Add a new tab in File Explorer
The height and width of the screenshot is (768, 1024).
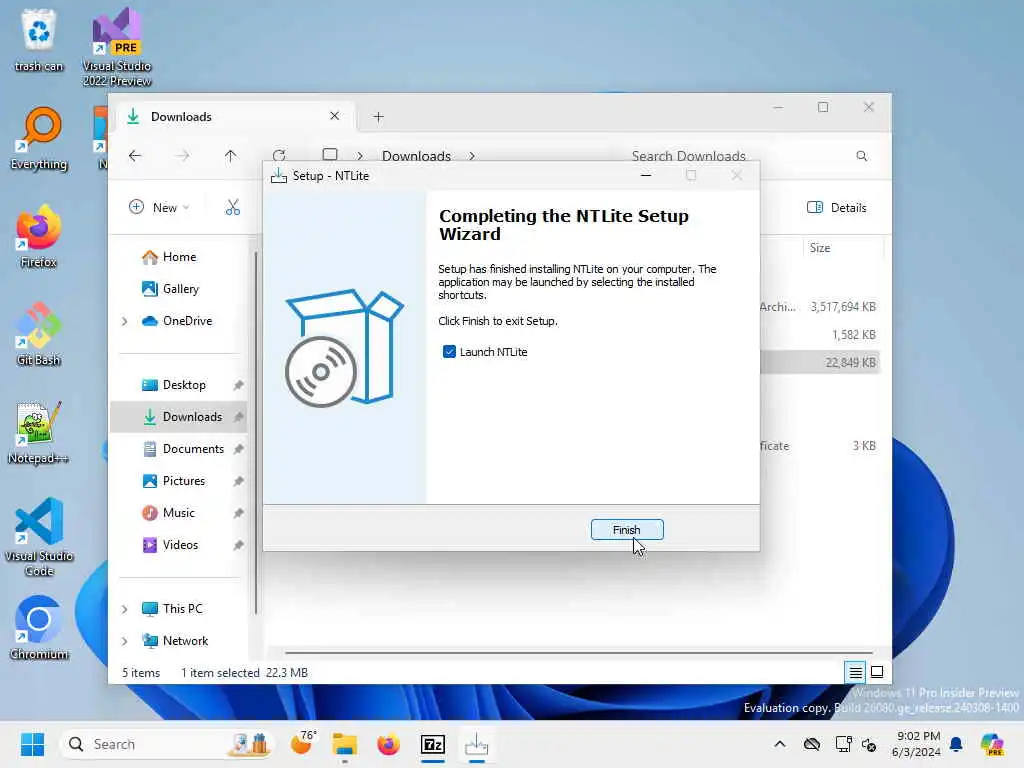378,117
